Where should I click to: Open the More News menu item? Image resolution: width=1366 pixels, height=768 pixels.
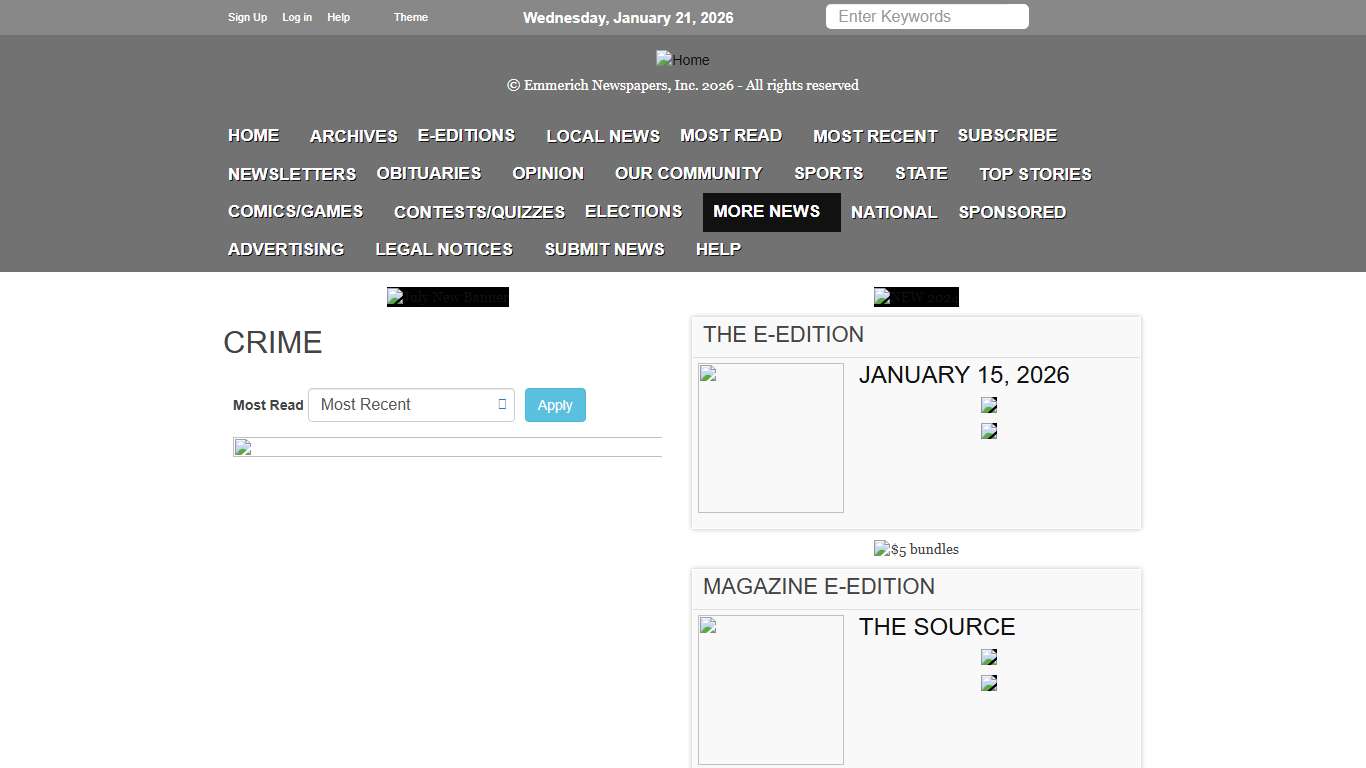tap(767, 212)
